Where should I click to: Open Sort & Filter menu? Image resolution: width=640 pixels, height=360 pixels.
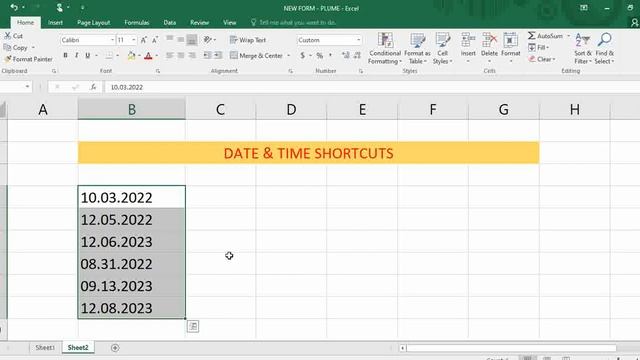click(582, 49)
